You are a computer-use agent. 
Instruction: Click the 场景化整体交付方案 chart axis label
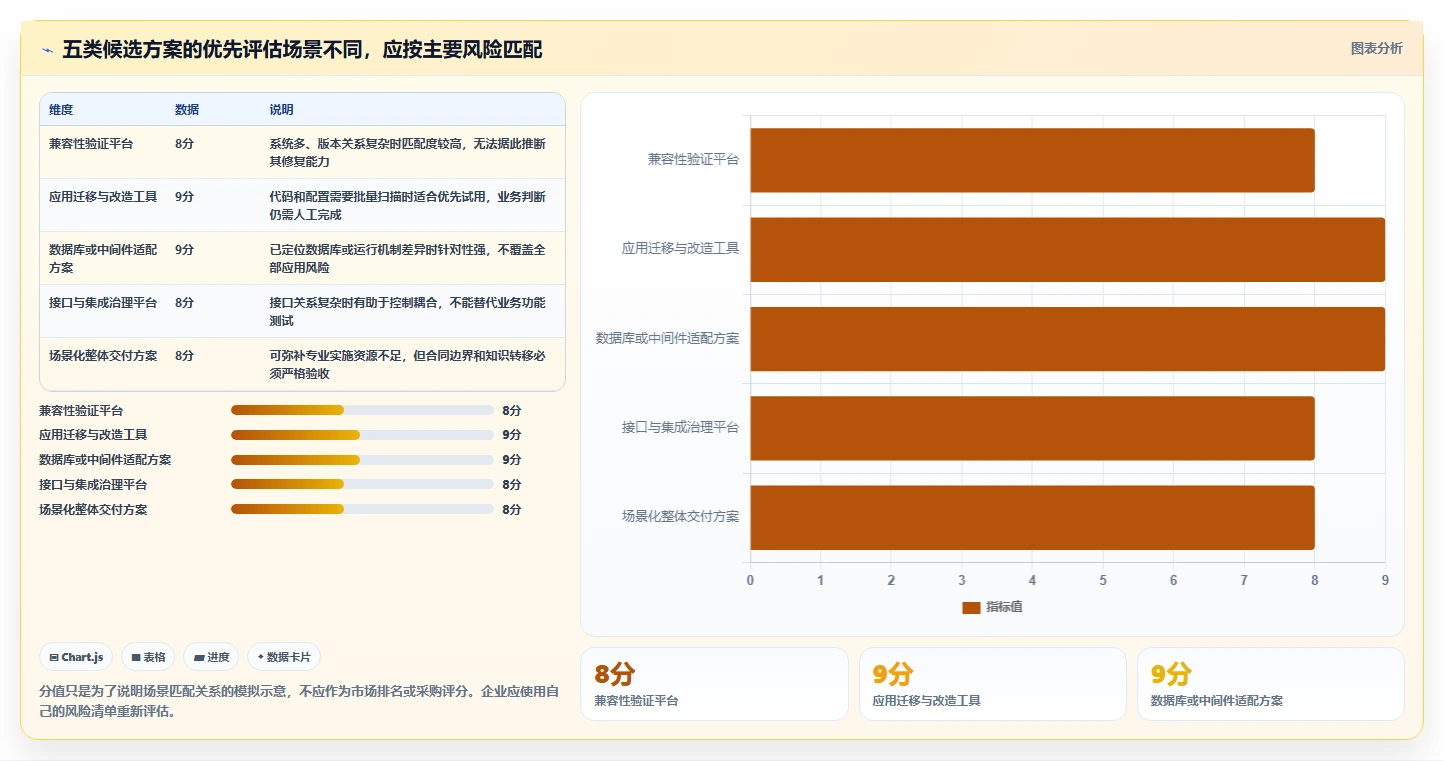pos(681,516)
